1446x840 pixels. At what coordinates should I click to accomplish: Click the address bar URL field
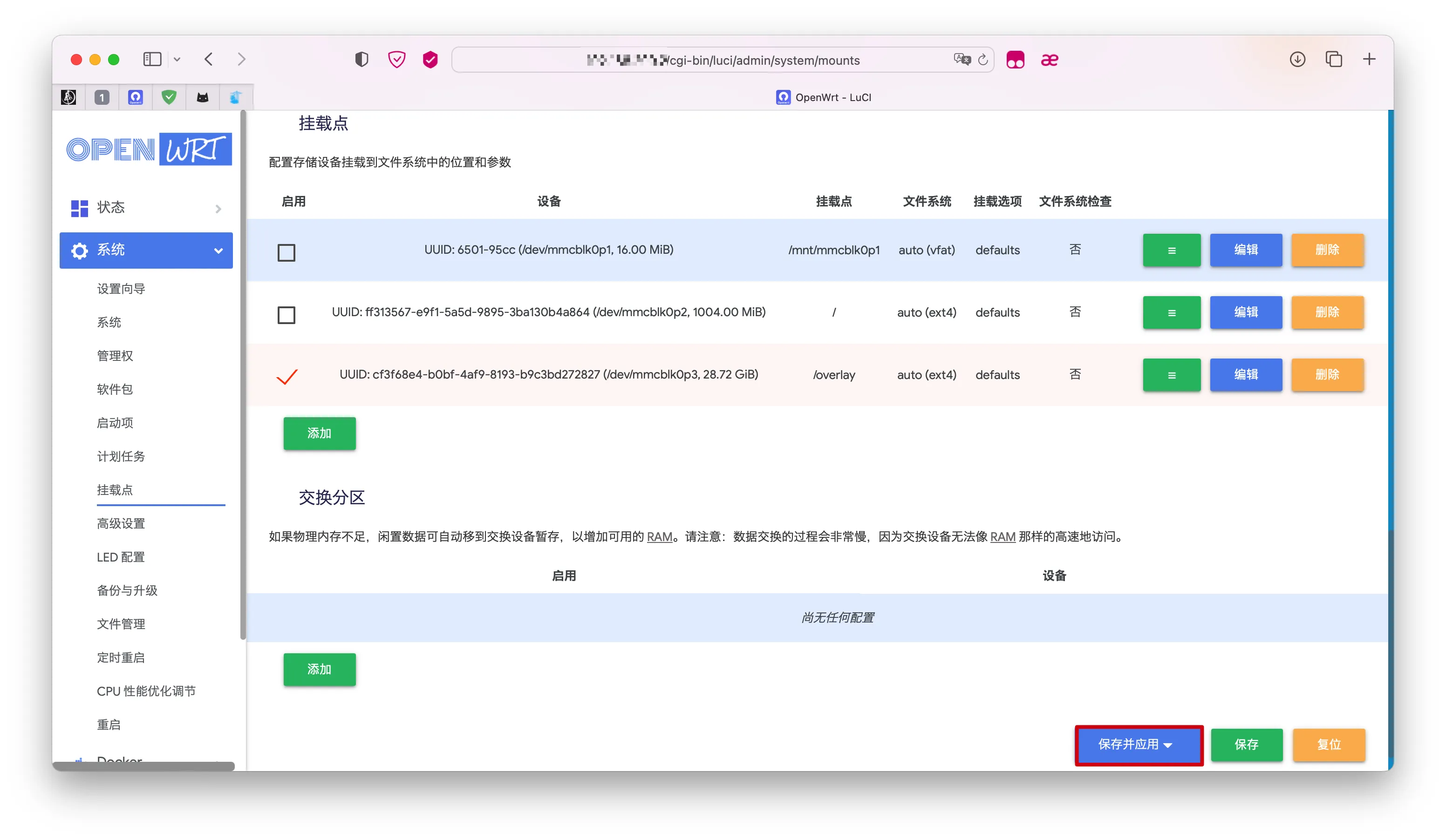tap(723, 60)
